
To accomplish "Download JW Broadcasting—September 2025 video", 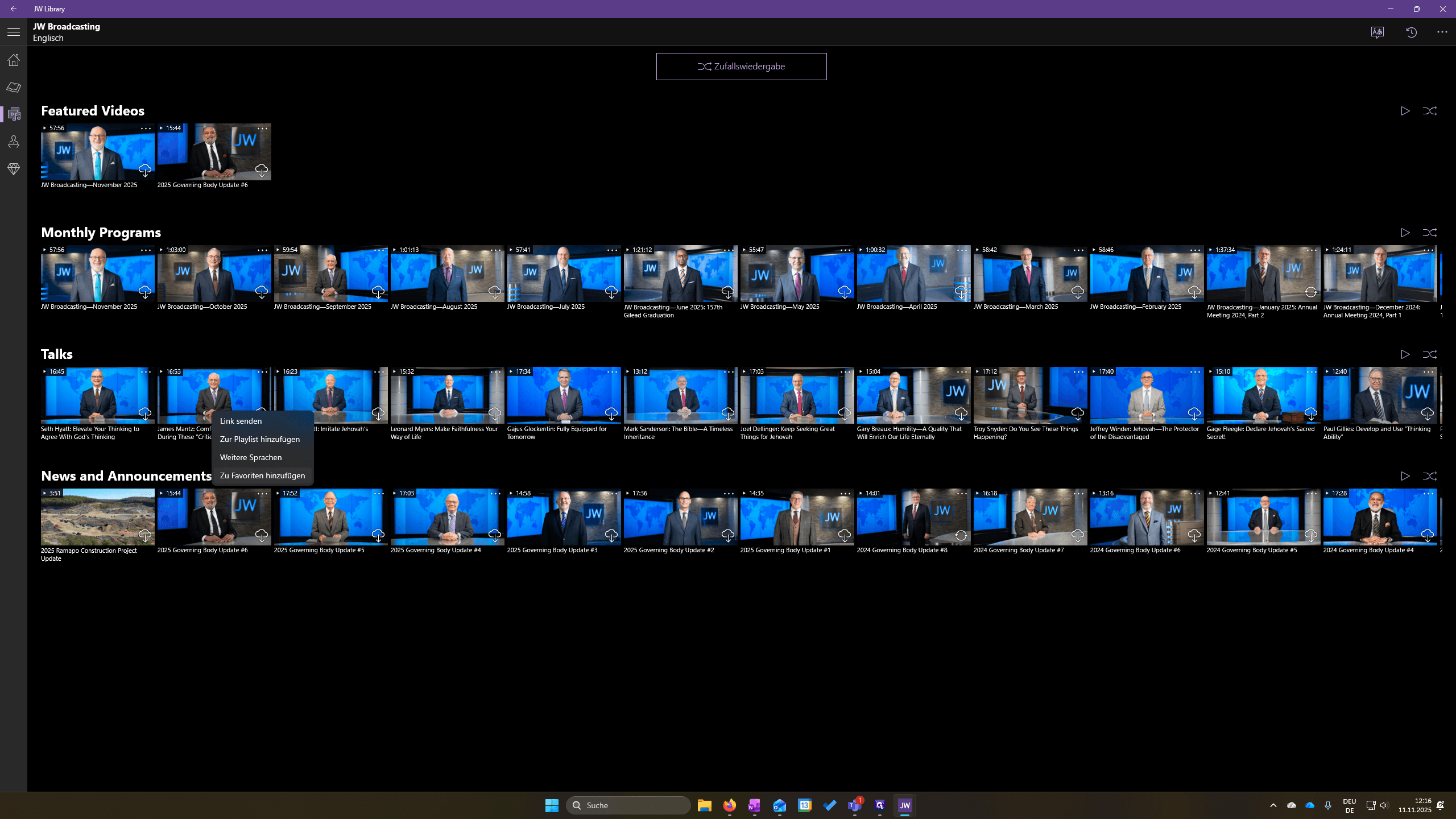I will 378,292.
